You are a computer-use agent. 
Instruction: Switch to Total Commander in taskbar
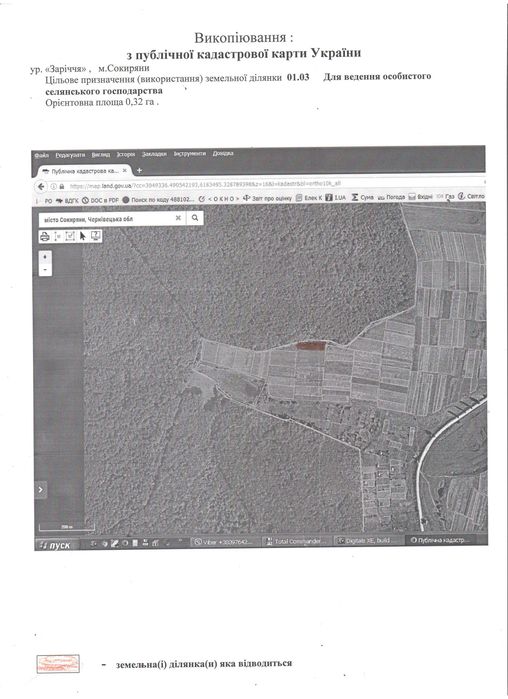(x=295, y=541)
